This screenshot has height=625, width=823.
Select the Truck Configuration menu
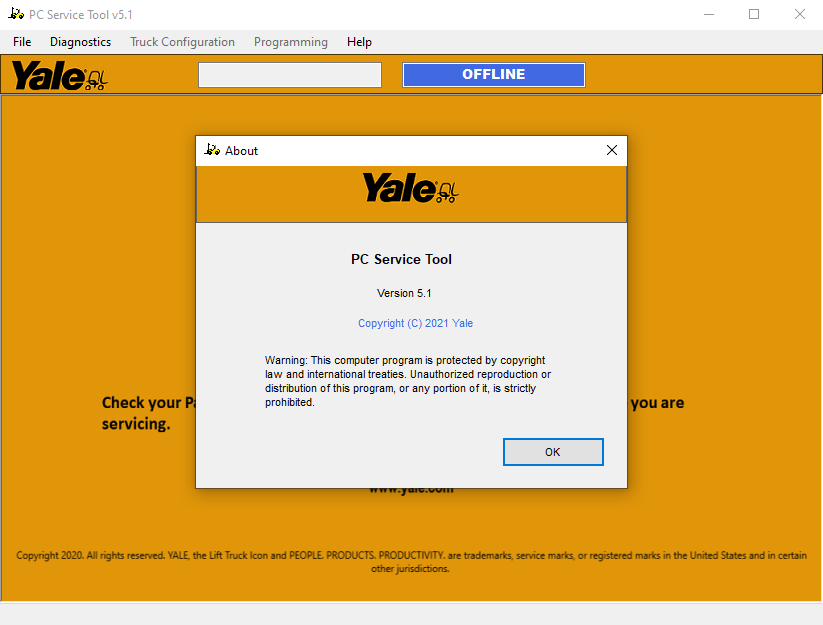click(x=182, y=42)
